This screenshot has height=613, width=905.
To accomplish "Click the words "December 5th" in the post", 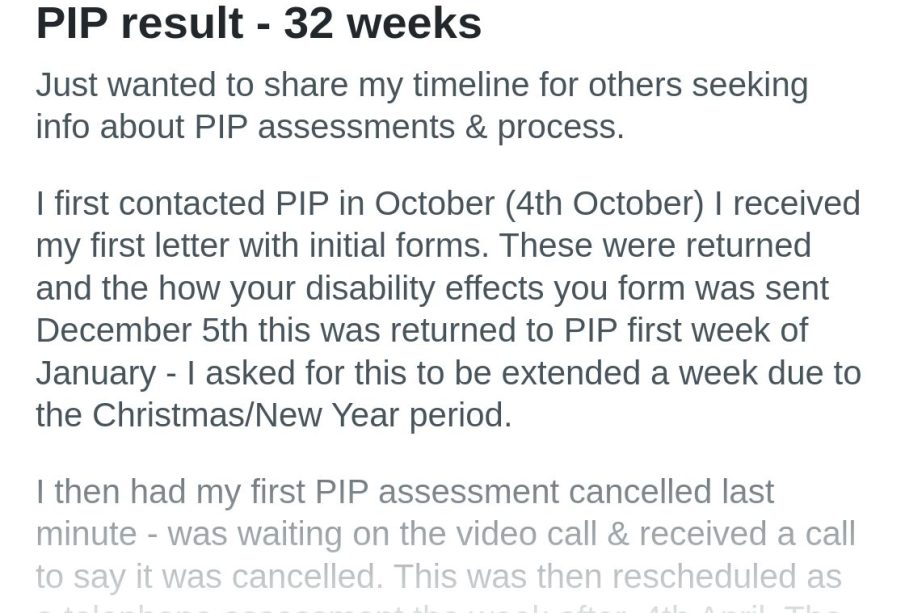I will click(142, 330).
